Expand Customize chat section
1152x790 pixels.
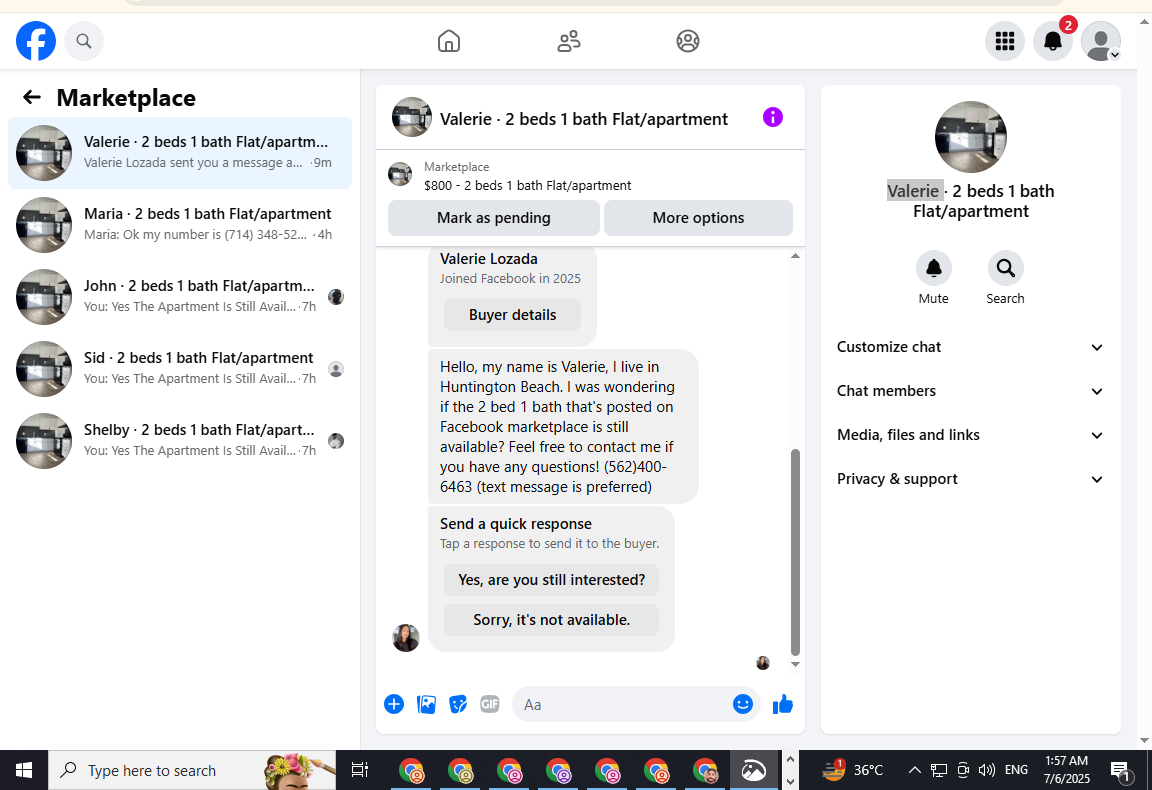point(970,347)
